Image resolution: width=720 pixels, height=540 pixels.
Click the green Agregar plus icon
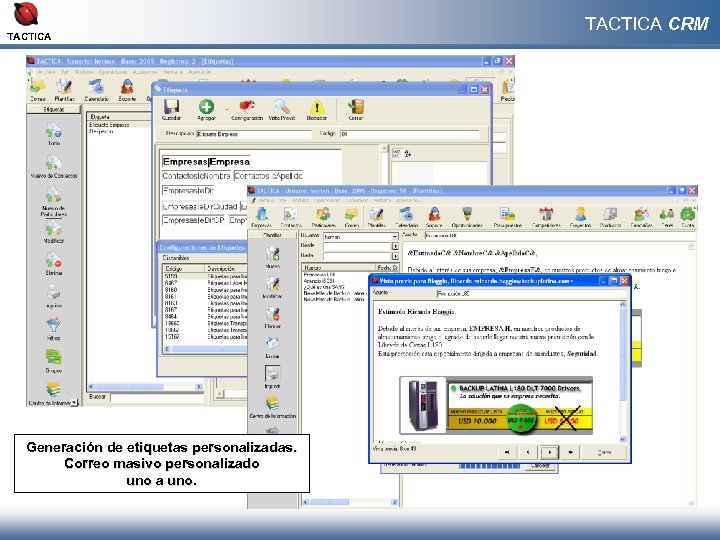[x=206, y=107]
